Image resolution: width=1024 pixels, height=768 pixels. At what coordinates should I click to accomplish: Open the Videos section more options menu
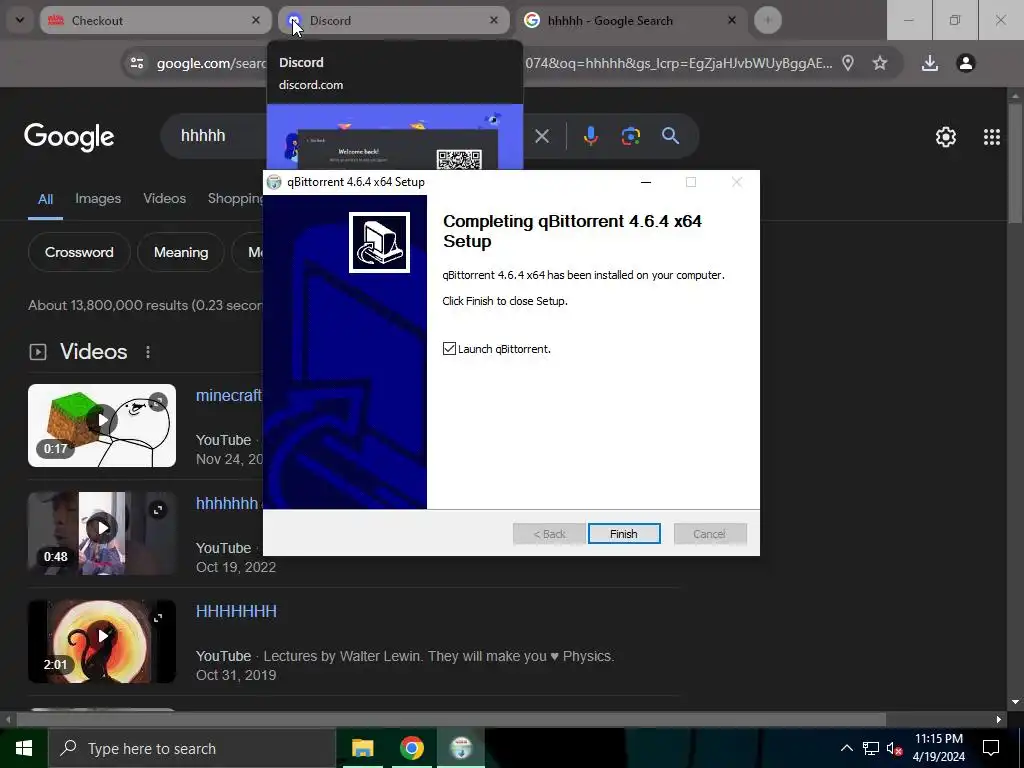tap(148, 352)
